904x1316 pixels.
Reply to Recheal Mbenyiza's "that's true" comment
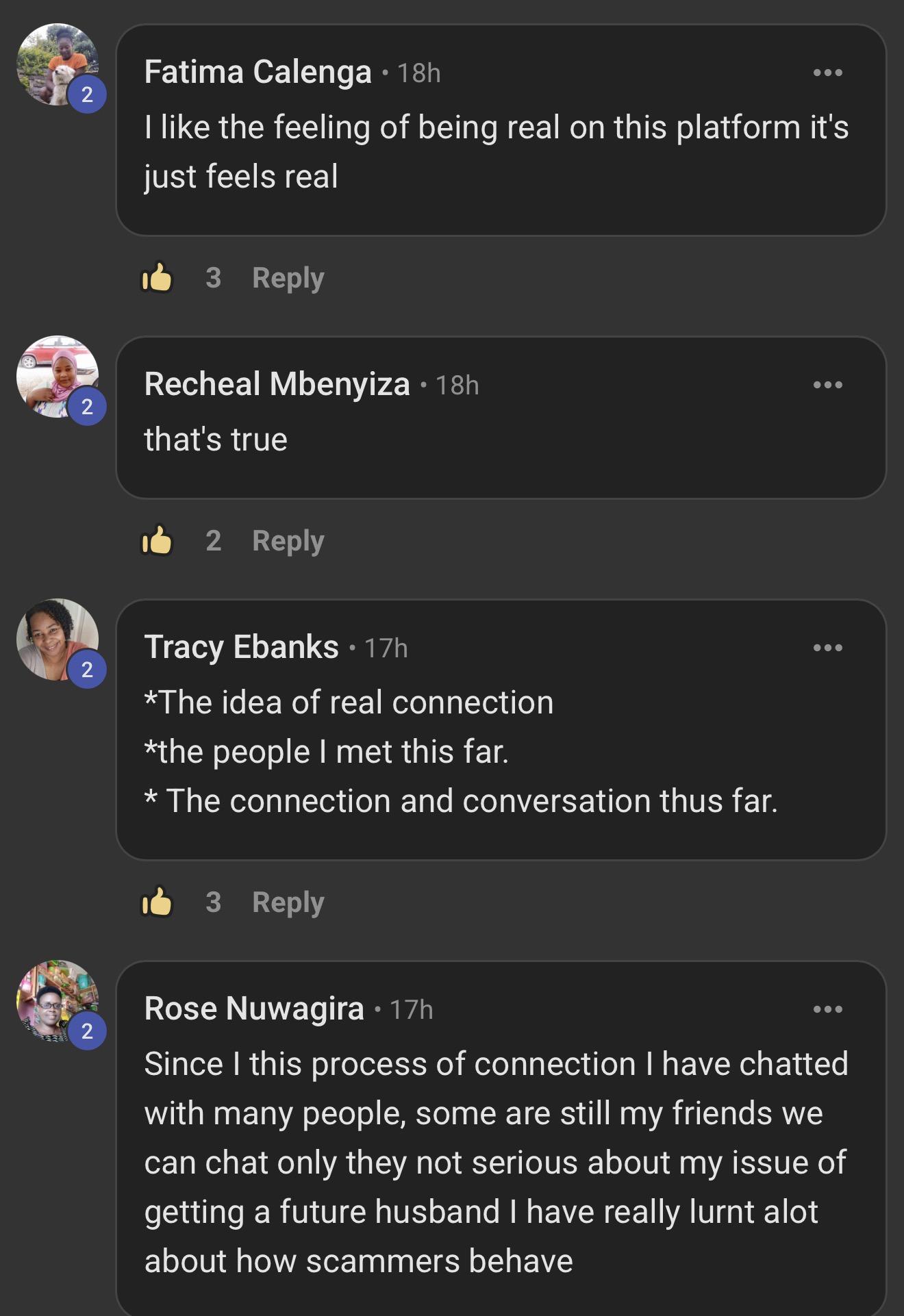(288, 541)
